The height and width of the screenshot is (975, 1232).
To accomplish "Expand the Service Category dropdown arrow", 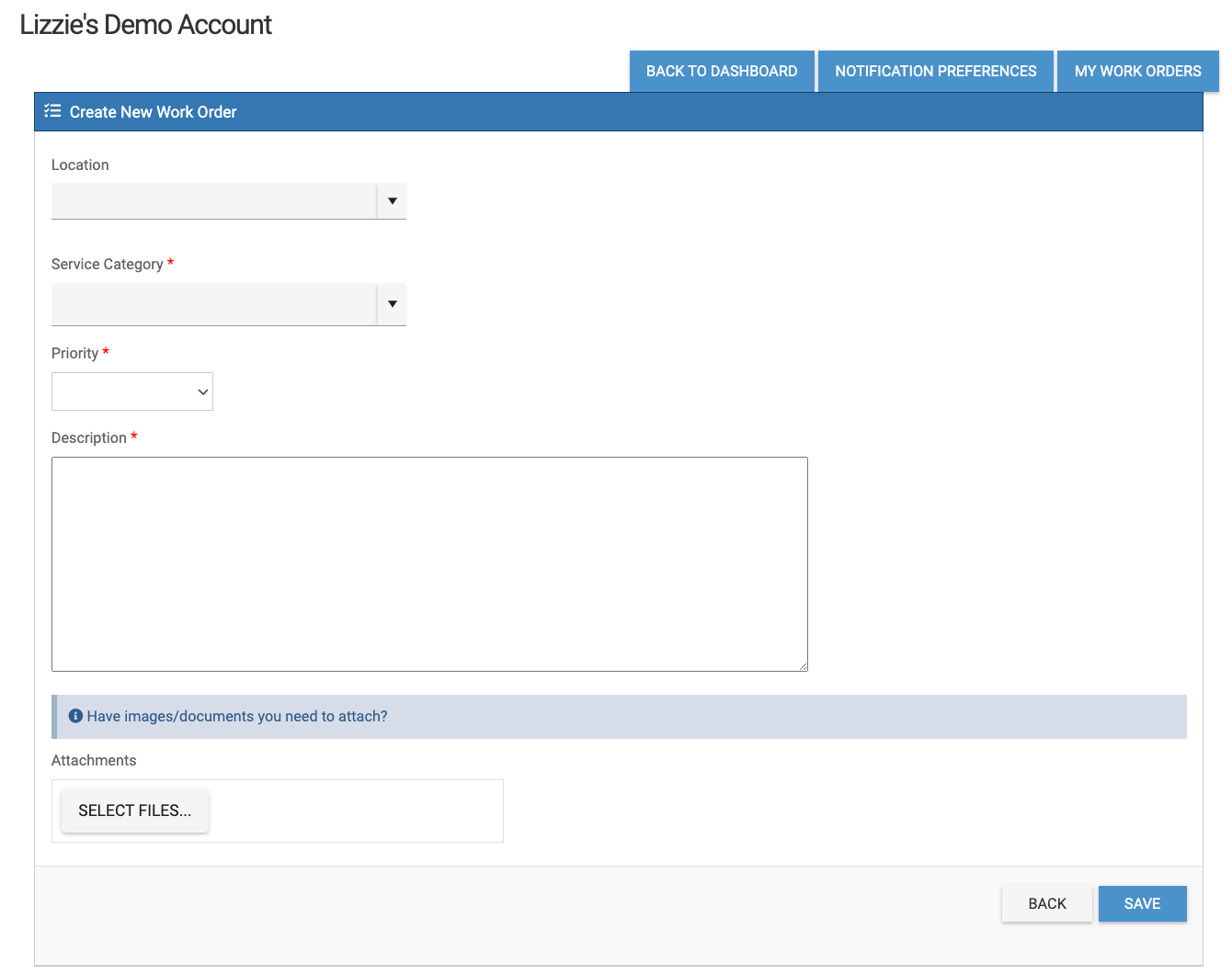I will point(393,304).
